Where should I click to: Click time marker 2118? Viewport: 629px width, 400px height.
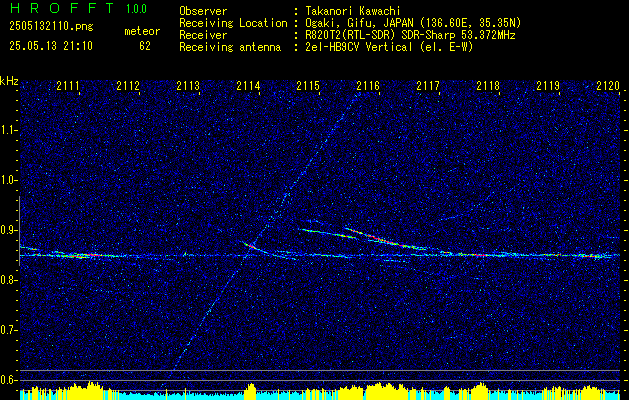[x=488, y=86]
